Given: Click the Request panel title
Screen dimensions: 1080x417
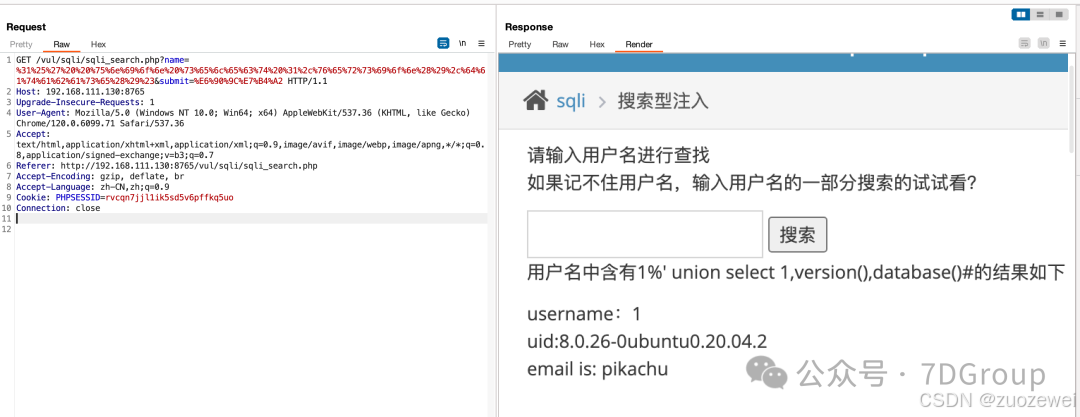Looking at the screenshot, I should 26,27.
